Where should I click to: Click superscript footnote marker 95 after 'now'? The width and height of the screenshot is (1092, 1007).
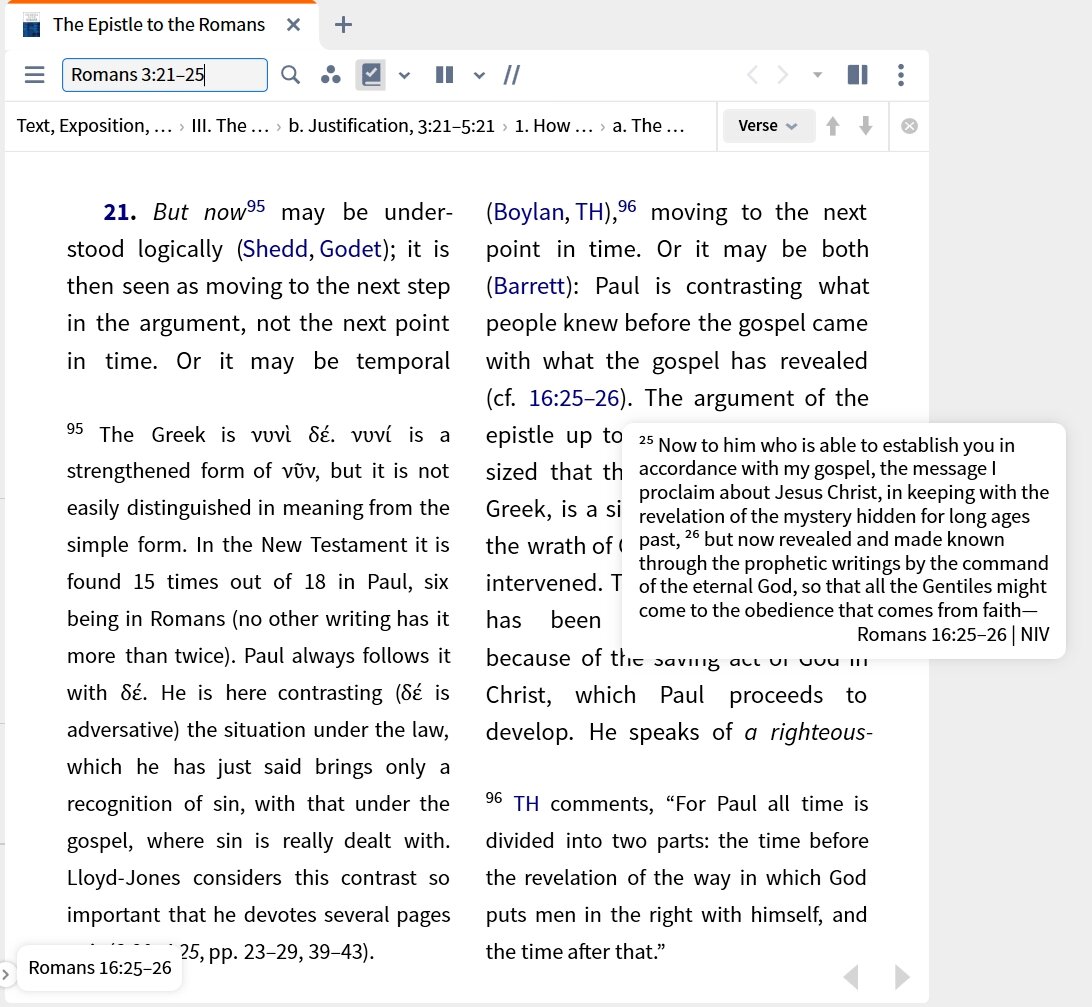pyautogui.click(x=256, y=206)
